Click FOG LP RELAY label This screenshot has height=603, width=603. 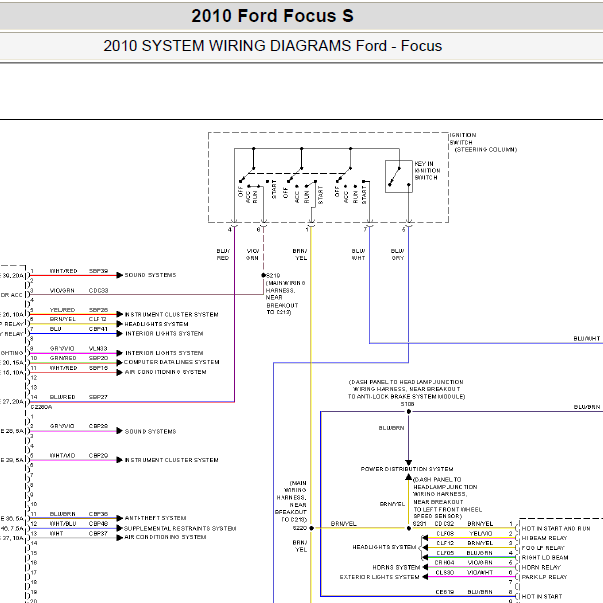[x=543, y=548]
